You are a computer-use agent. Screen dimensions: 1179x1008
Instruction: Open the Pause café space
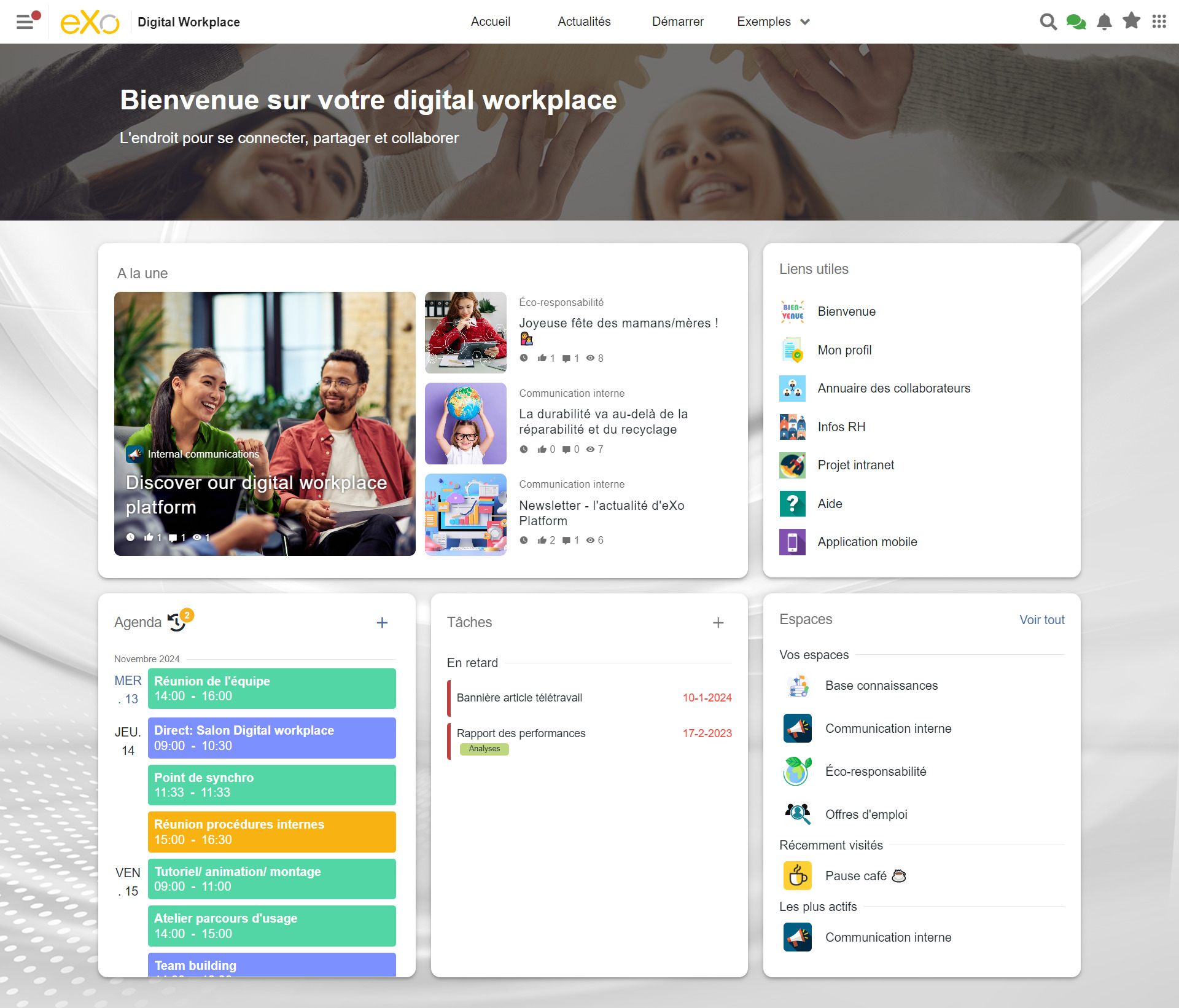click(x=855, y=876)
